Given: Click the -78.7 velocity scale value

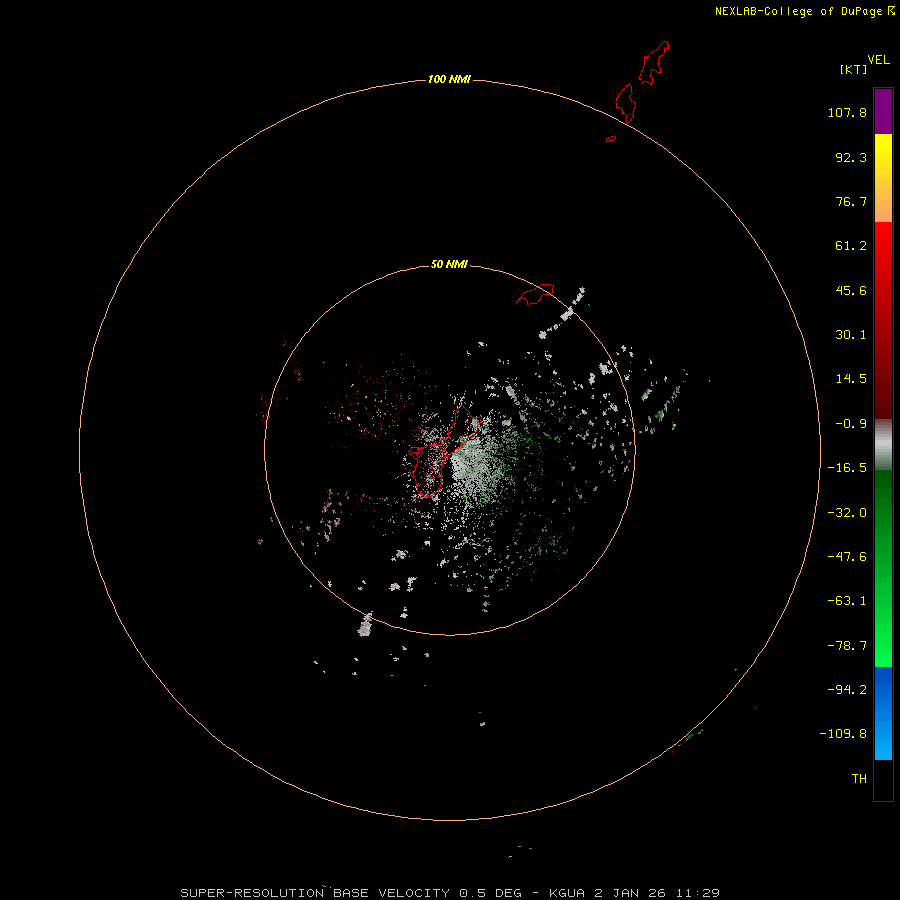Looking at the screenshot, I should point(847,646).
